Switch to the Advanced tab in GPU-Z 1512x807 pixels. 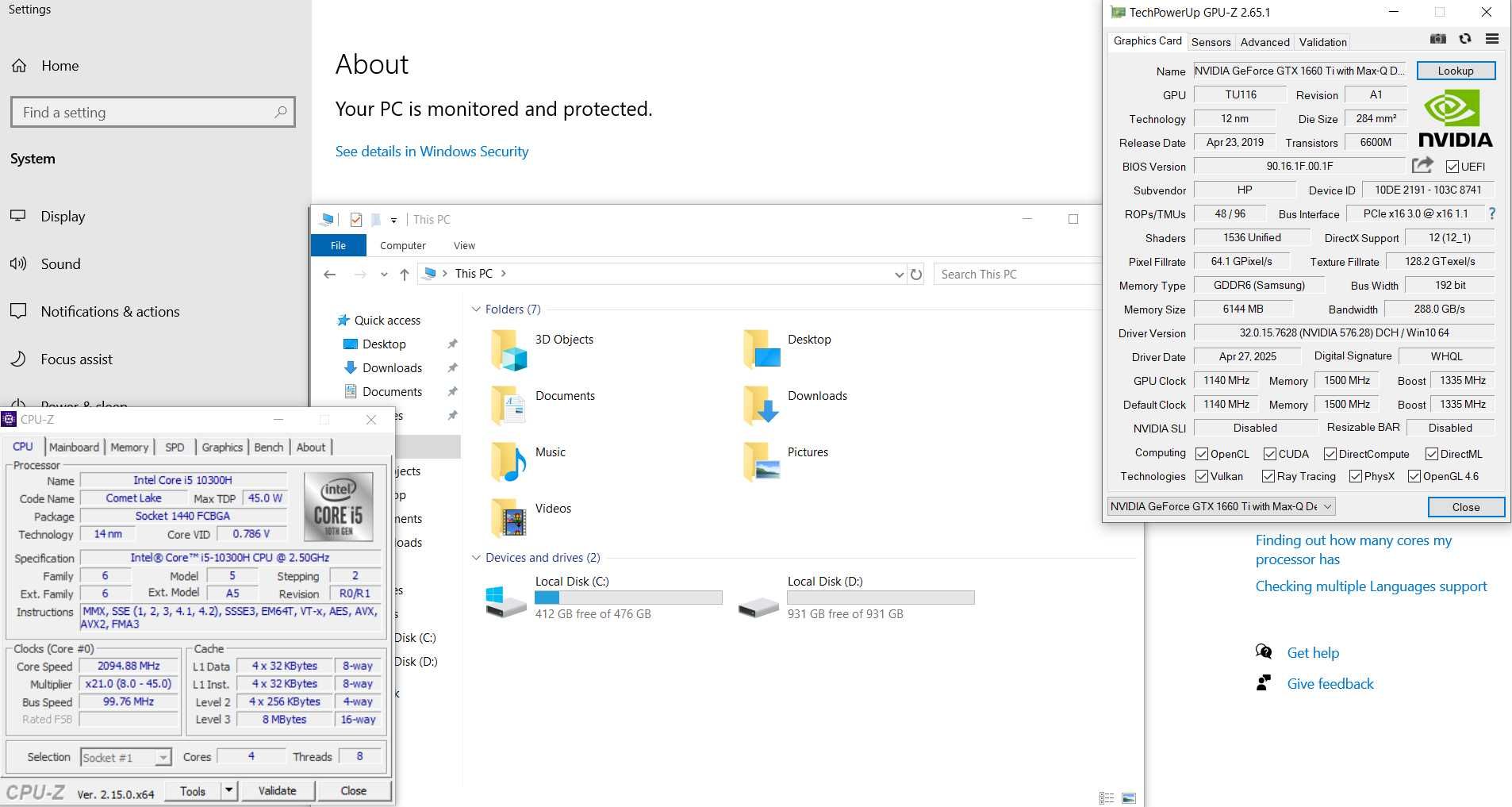click(1264, 42)
